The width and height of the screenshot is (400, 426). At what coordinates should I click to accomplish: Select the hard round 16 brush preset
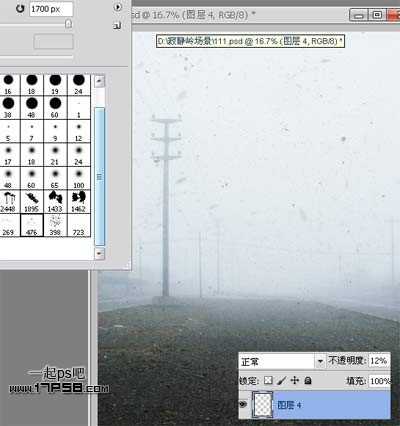pyautogui.click(x=8, y=85)
